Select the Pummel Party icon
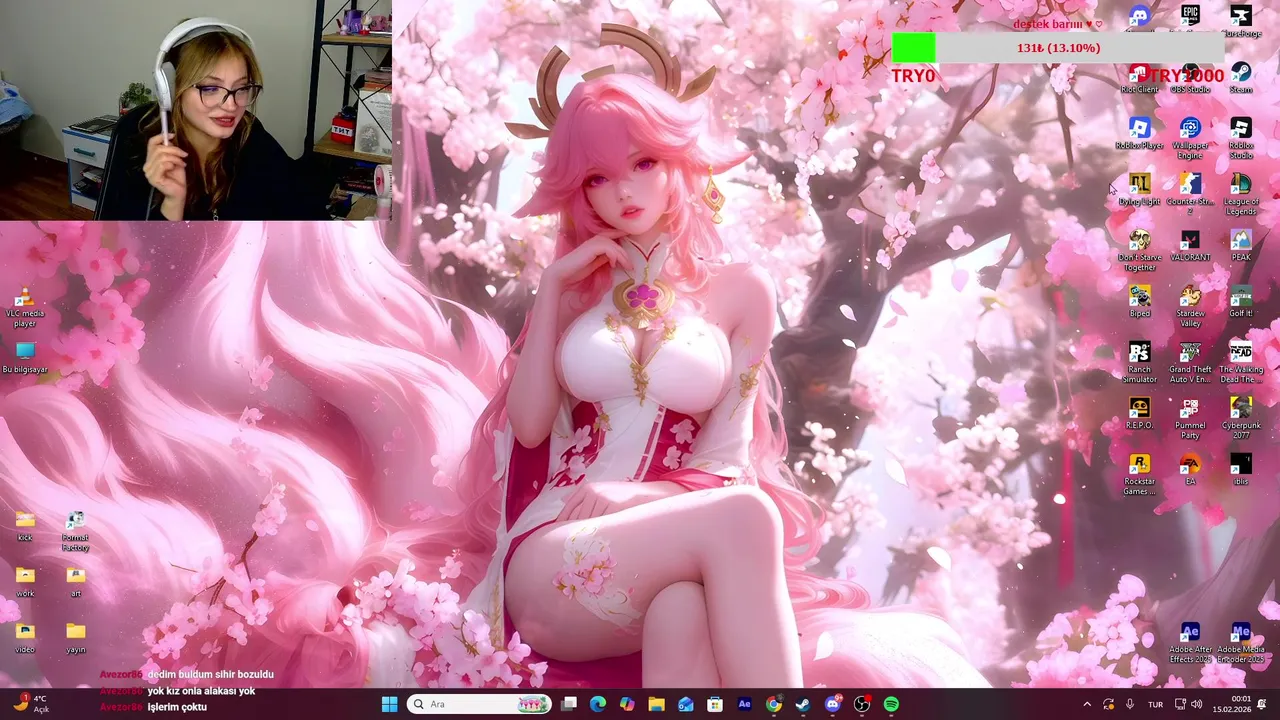Screen dimensions: 1280x720 [1190, 418]
